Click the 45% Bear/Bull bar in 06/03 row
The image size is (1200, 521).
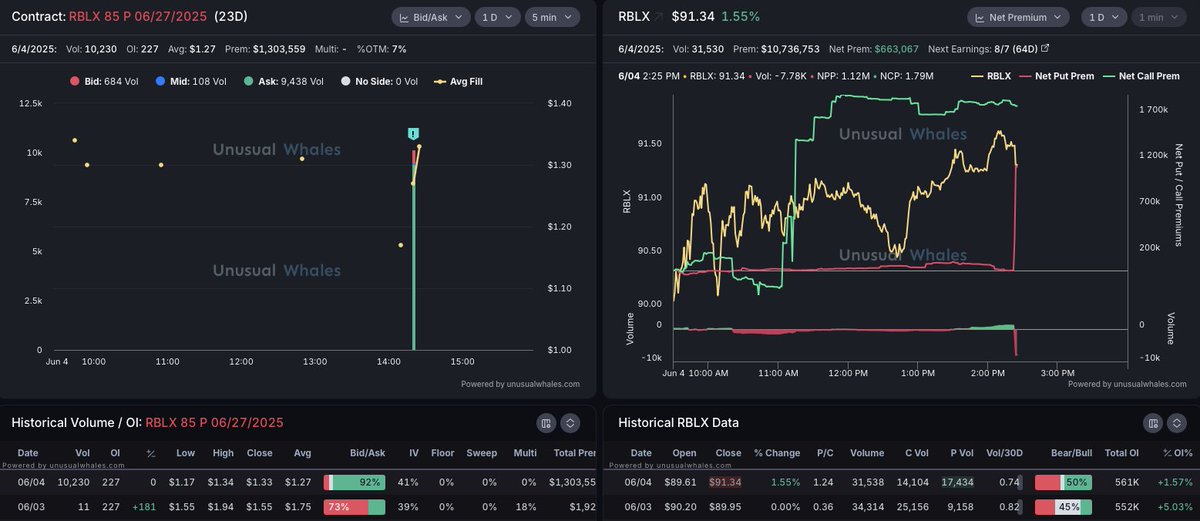coord(1062,507)
